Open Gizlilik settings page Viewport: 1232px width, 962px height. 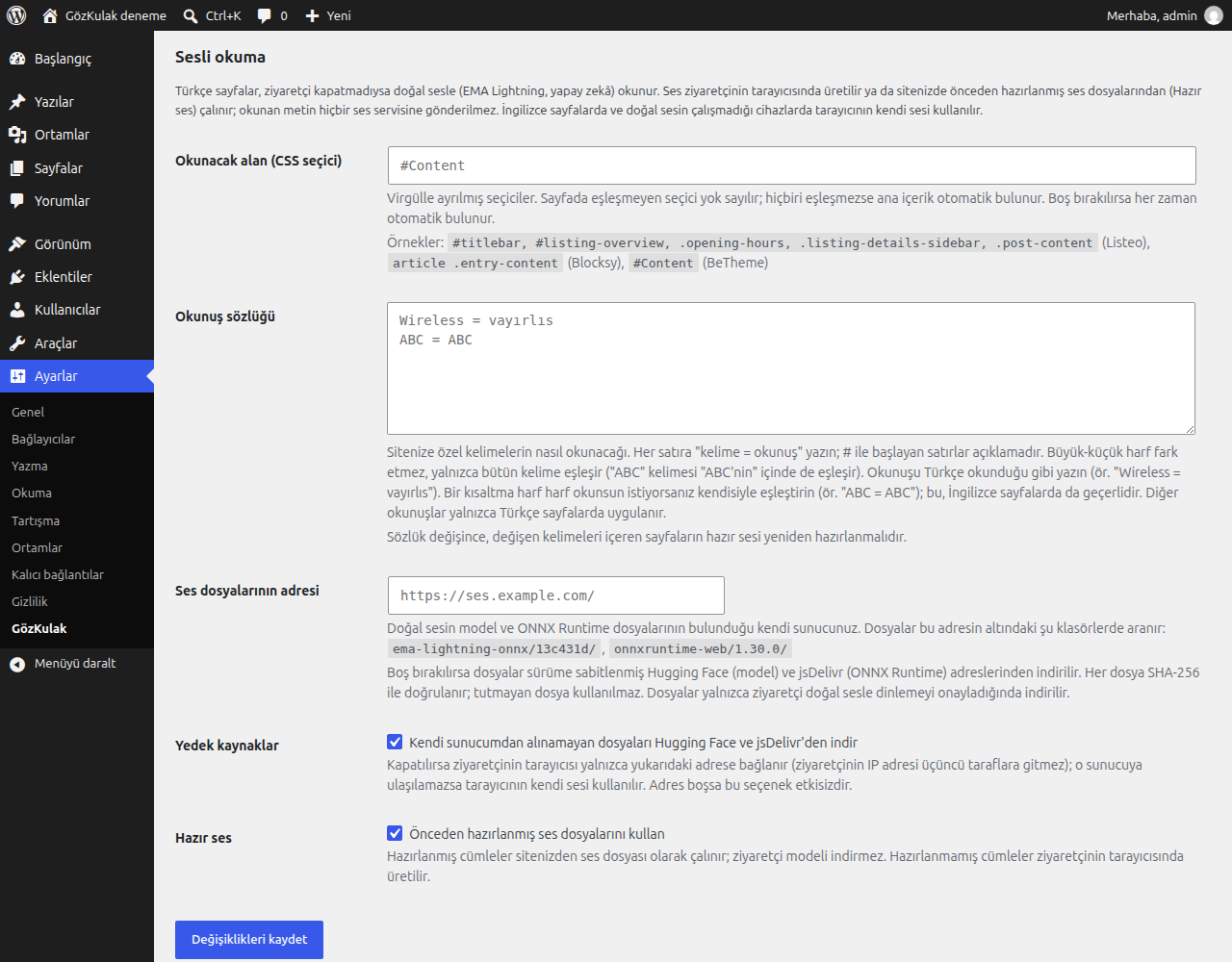point(30,601)
